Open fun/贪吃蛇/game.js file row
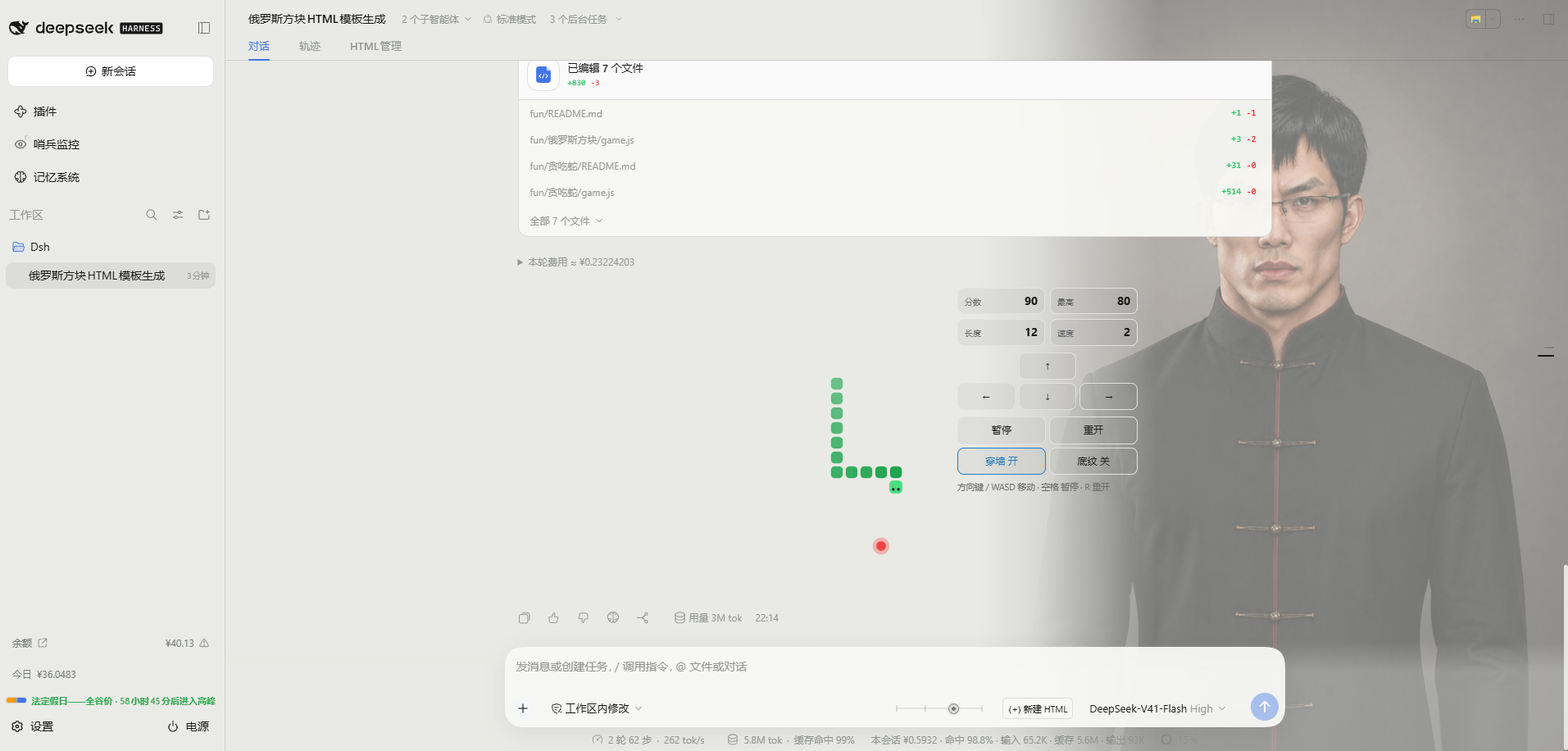Viewport: 1568px width, 751px height. [894, 192]
